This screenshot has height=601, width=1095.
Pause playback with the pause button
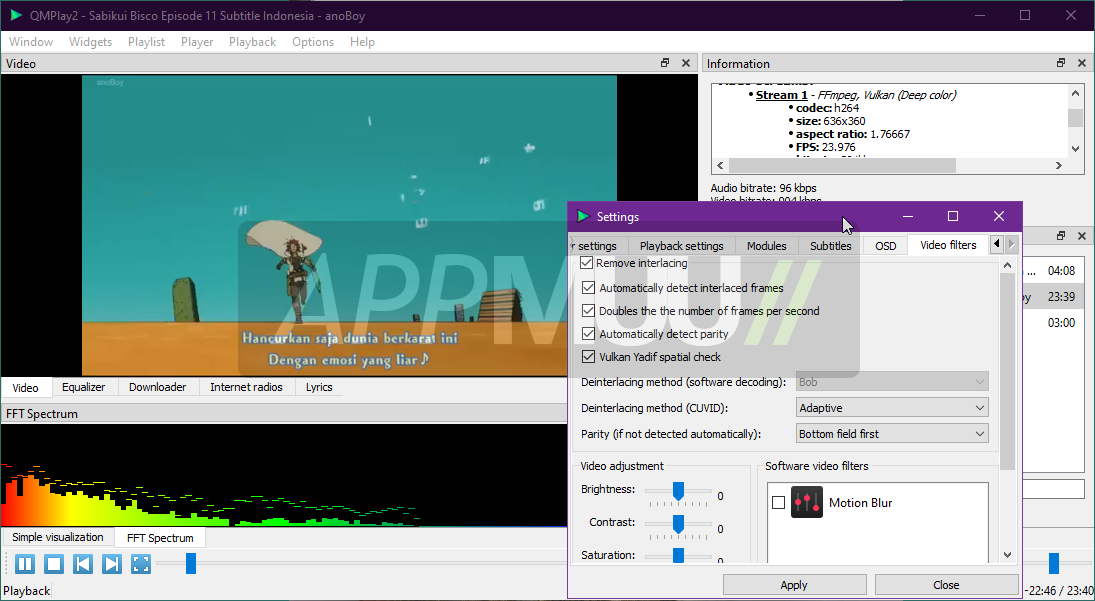coord(24,564)
